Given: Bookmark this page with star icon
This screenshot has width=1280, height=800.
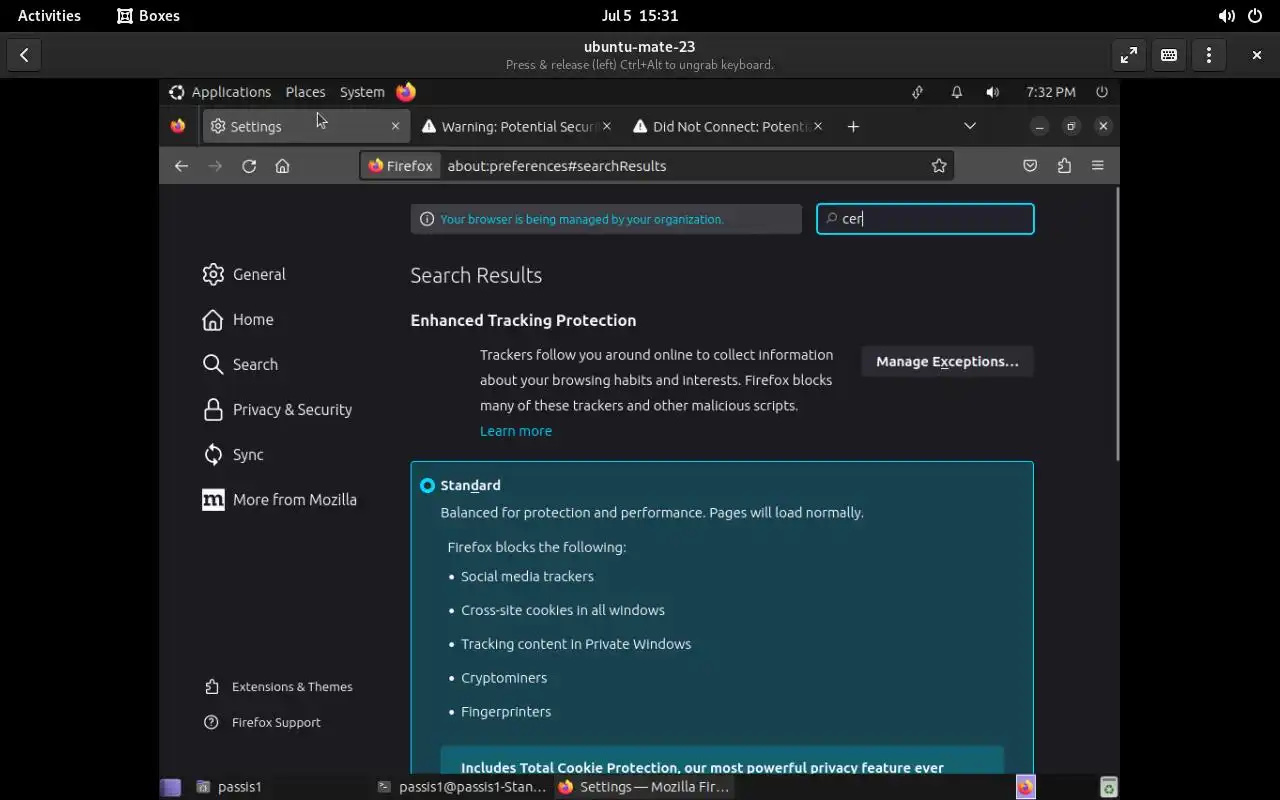Looking at the screenshot, I should point(939,166).
